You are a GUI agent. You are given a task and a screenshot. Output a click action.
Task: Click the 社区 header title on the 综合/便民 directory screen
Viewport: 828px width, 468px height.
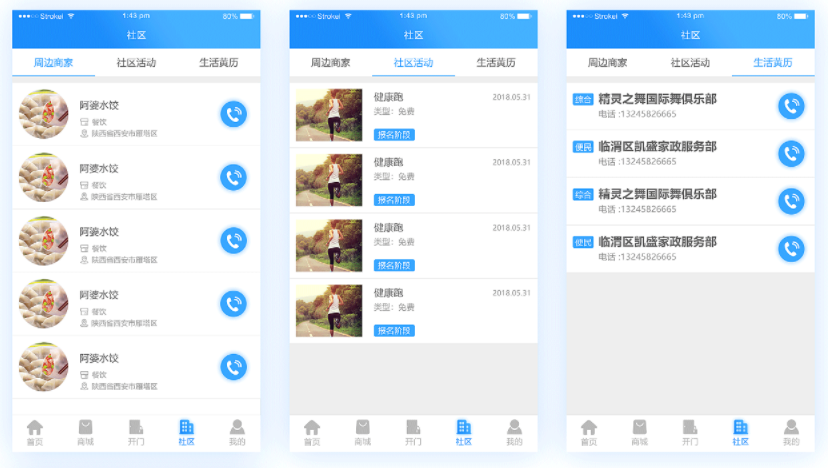[x=690, y=35]
